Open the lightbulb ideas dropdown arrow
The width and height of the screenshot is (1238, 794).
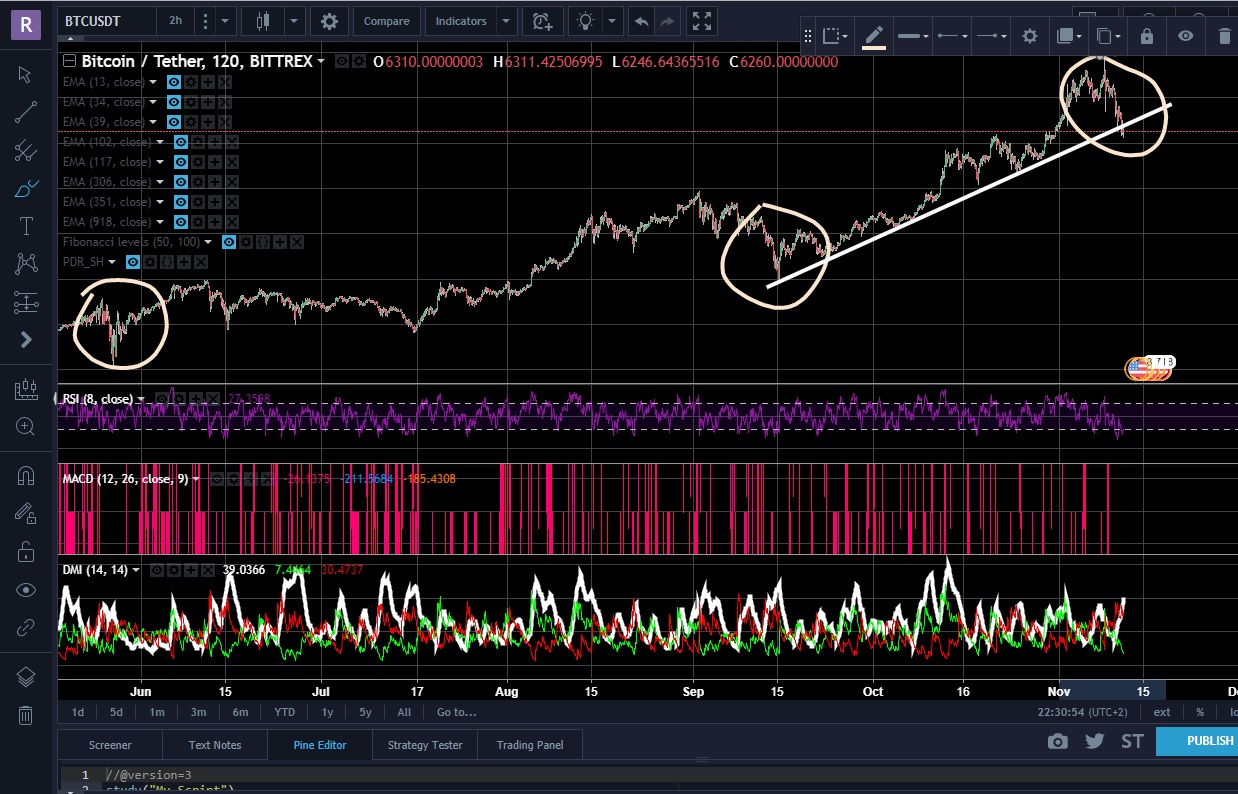pyautogui.click(x=612, y=21)
